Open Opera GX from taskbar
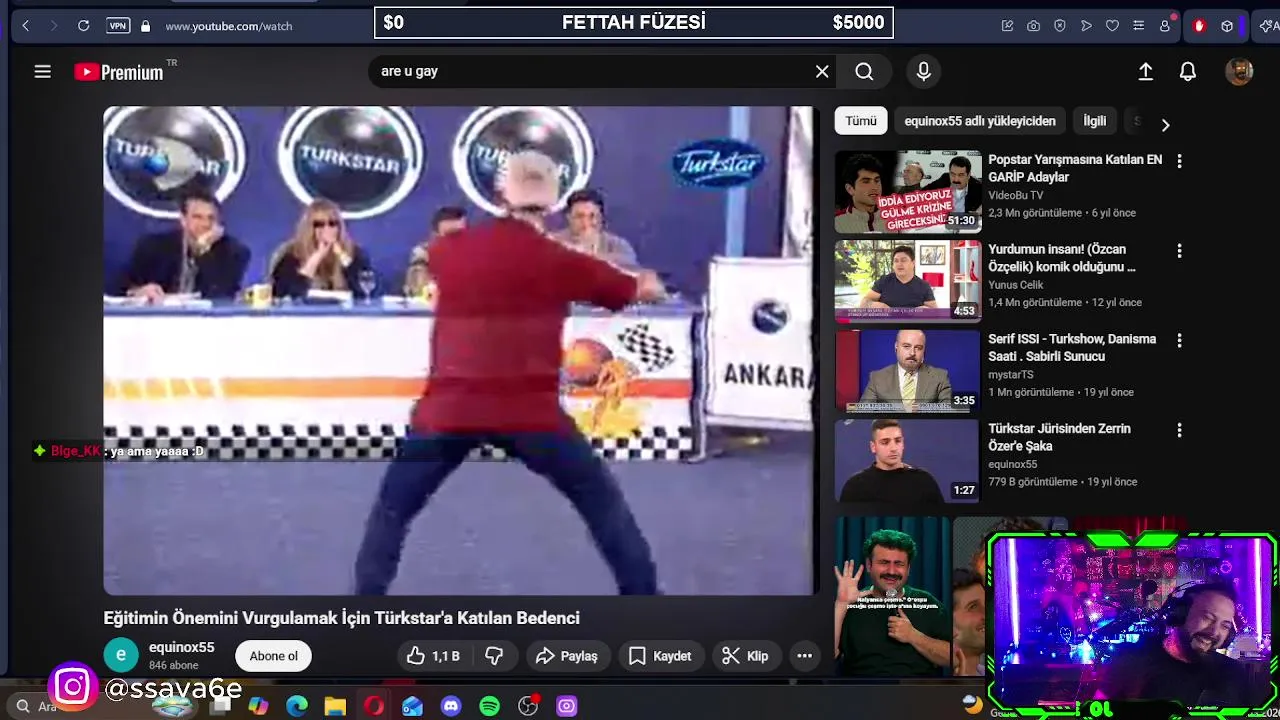The height and width of the screenshot is (720, 1280). 374,706
